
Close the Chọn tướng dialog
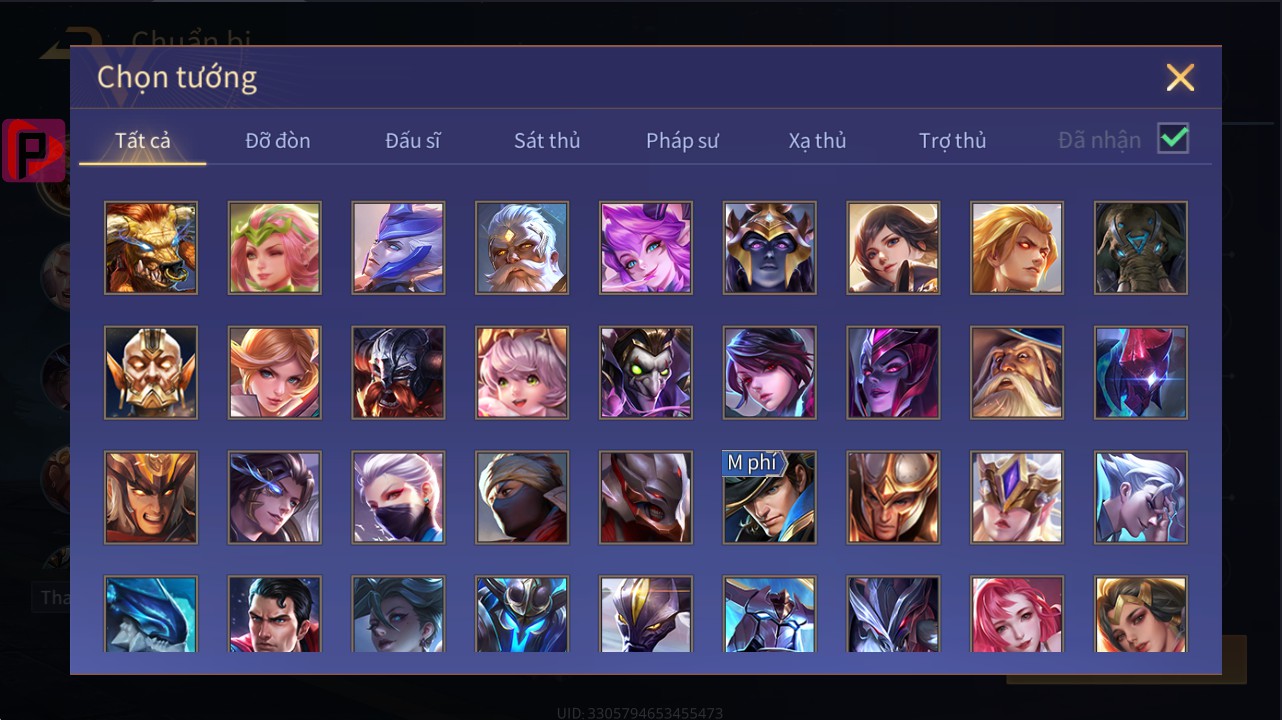tap(1180, 77)
